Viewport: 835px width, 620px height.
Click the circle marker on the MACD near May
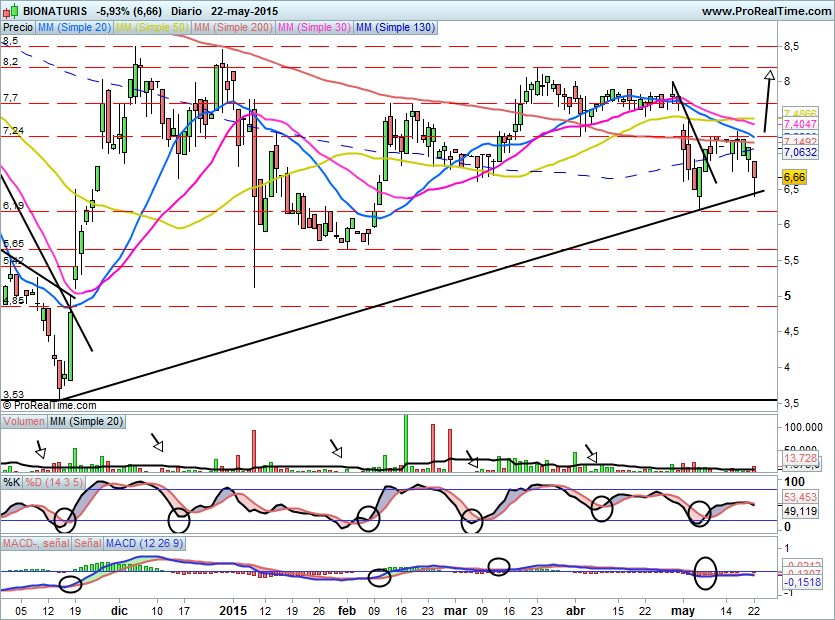(707, 570)
